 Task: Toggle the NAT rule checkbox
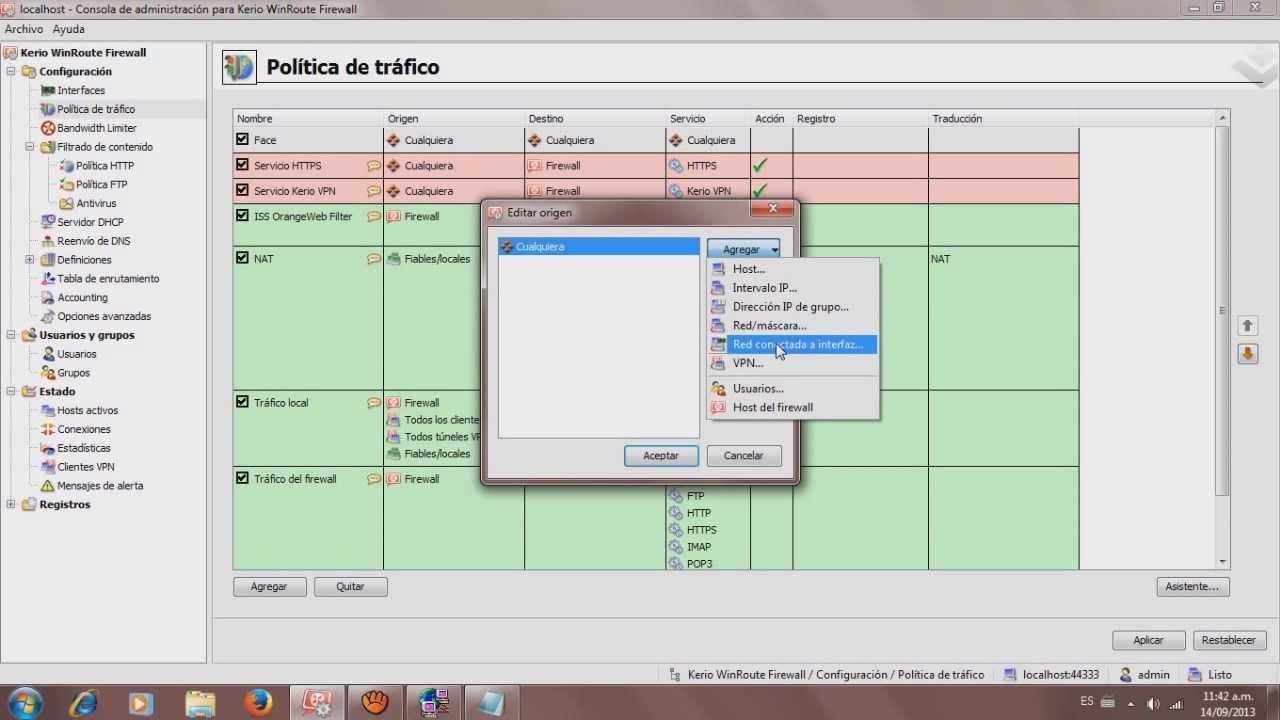coord(242,258)
